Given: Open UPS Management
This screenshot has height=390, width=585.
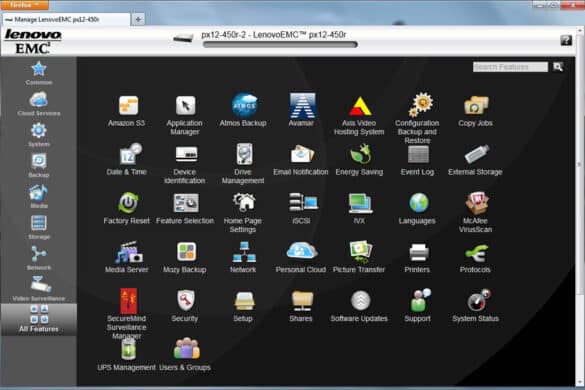Looking at the screenshot, I should click(x=126, y=355).
